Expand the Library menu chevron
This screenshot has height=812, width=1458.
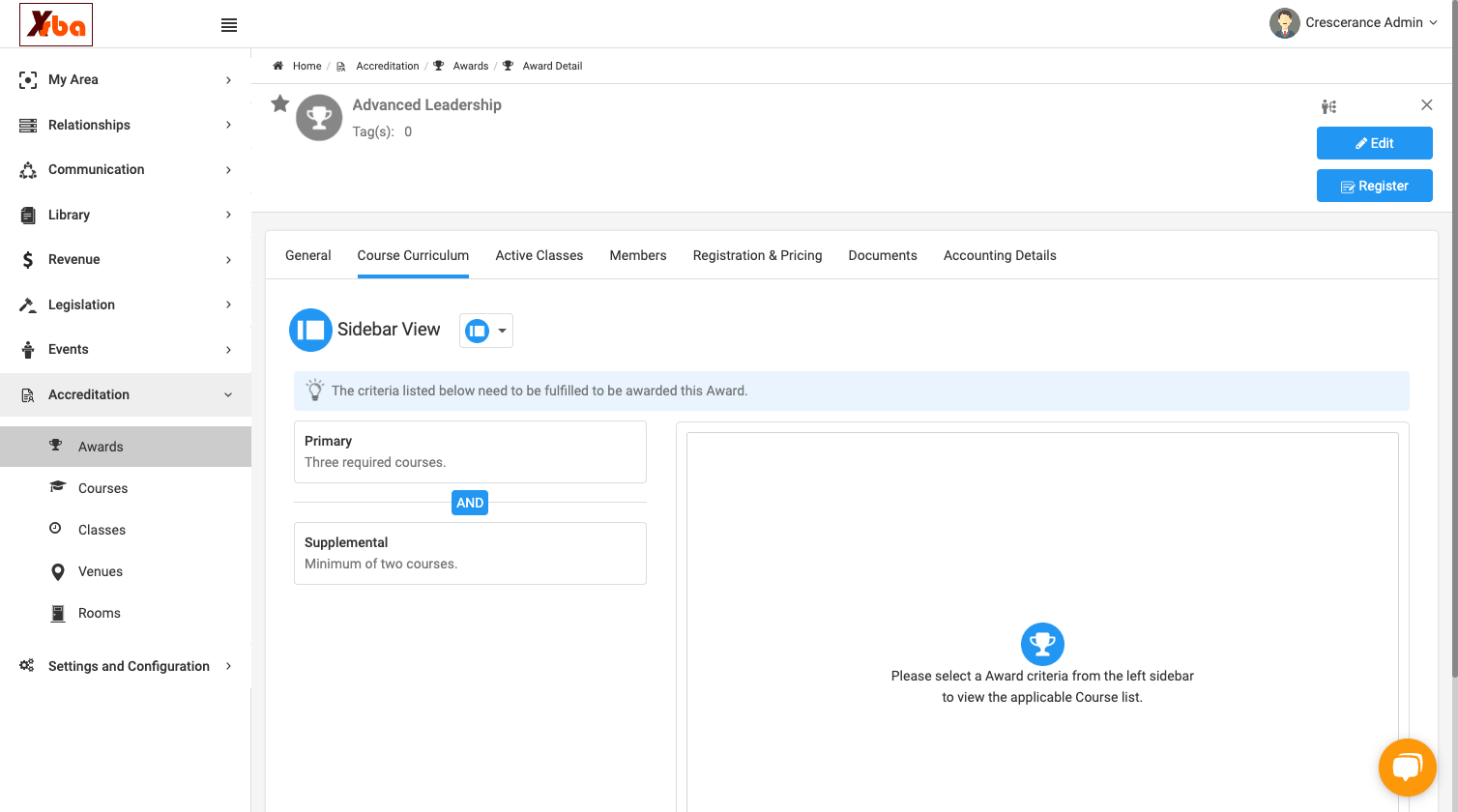pyautogui.click(x=228, y=215)
